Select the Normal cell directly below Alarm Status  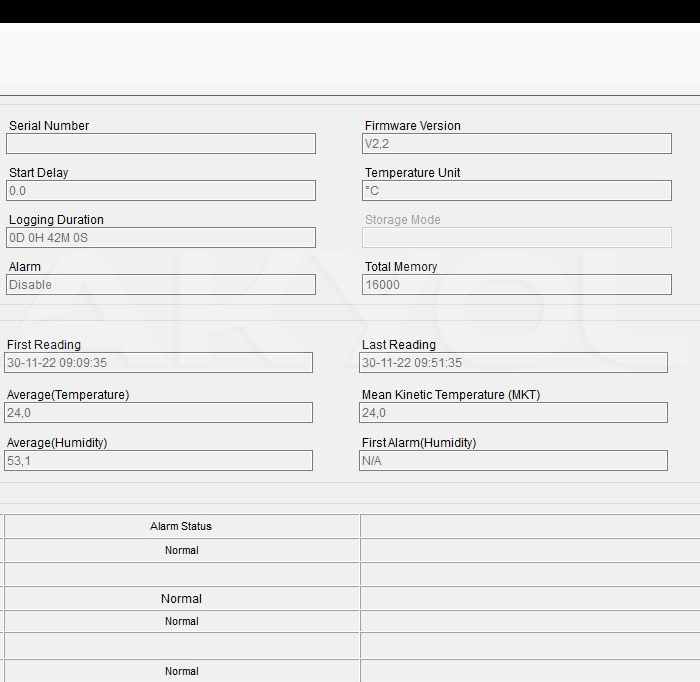tap(181, 550)
